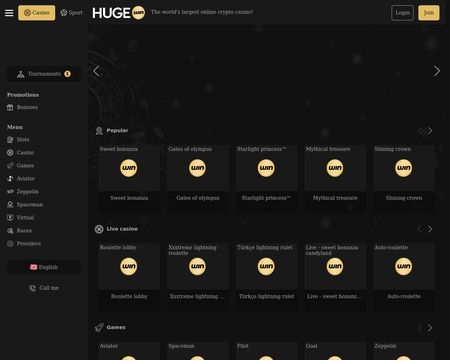Open the Tournaments section

(44, 74)
